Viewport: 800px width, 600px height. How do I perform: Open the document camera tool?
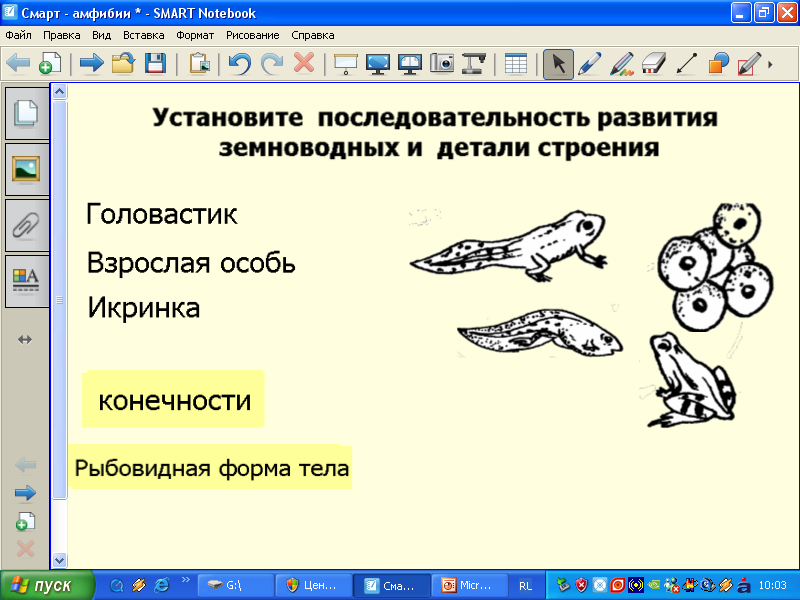click(473, 64)
